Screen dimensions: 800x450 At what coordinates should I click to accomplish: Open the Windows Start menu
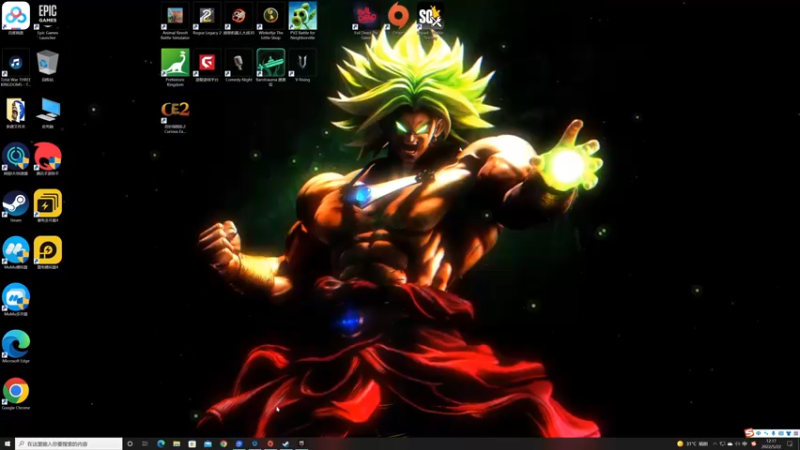pyautogui.click(x=7, y=444)
